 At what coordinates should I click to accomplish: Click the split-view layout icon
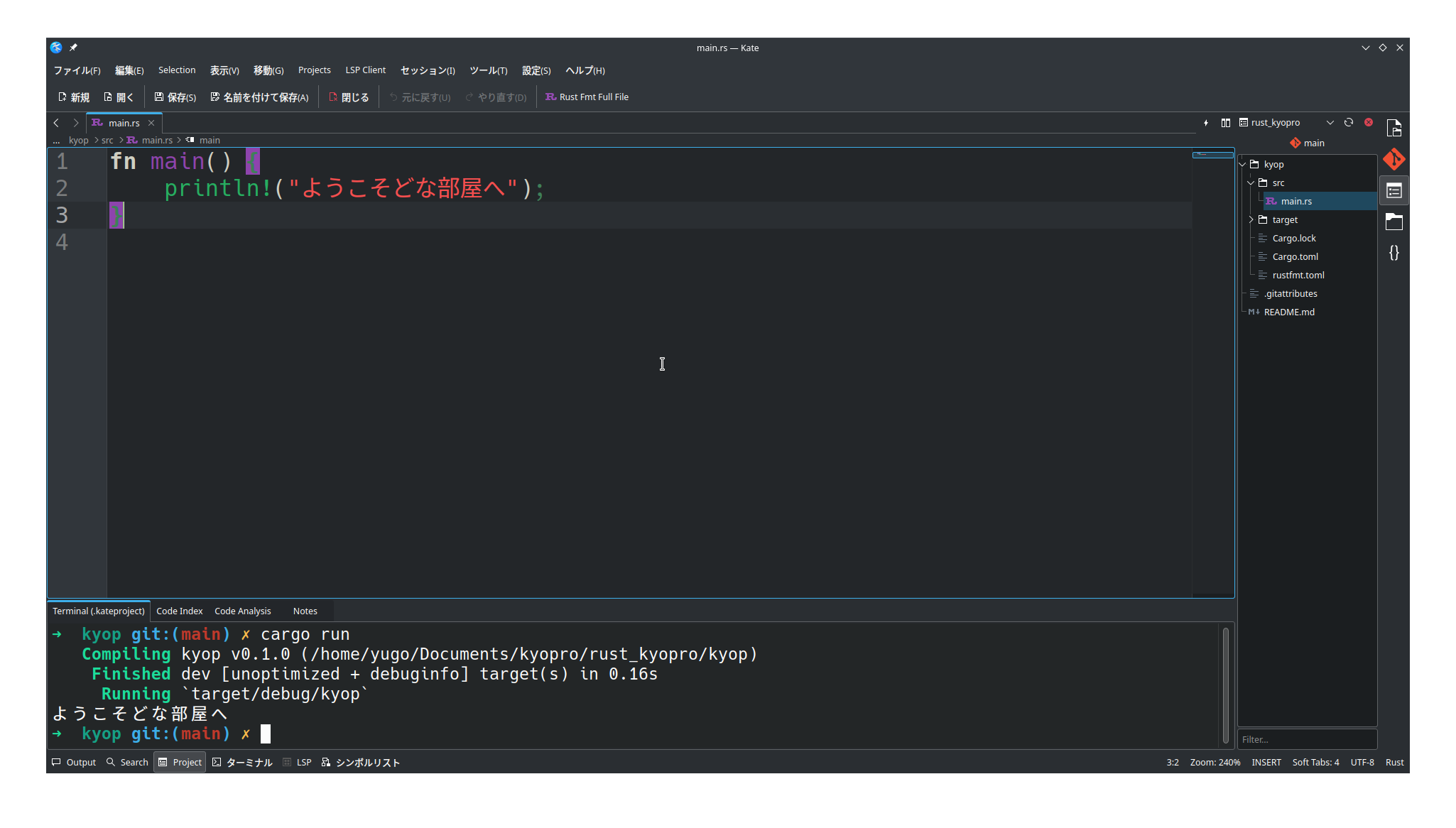point(1224,122)
